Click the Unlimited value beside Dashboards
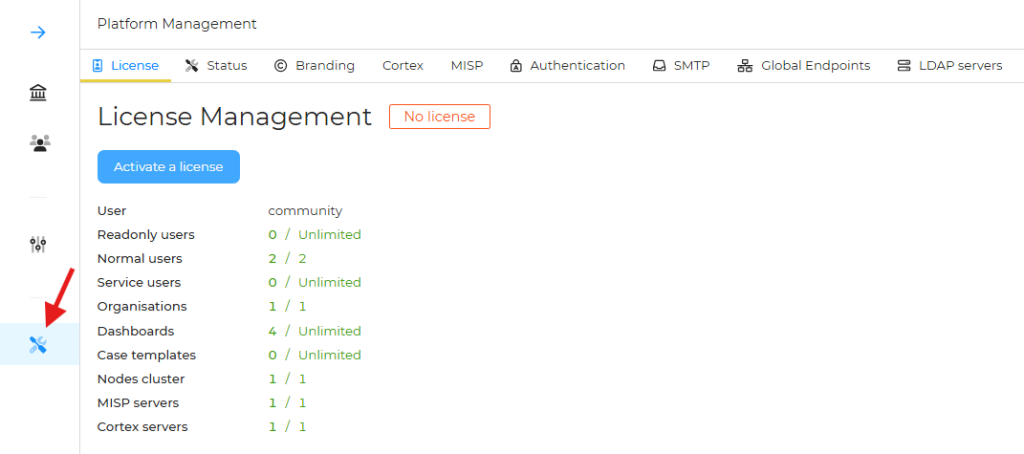Image resolution: width=1024 pixels, height=454 pixels. (x=329, y=331)
